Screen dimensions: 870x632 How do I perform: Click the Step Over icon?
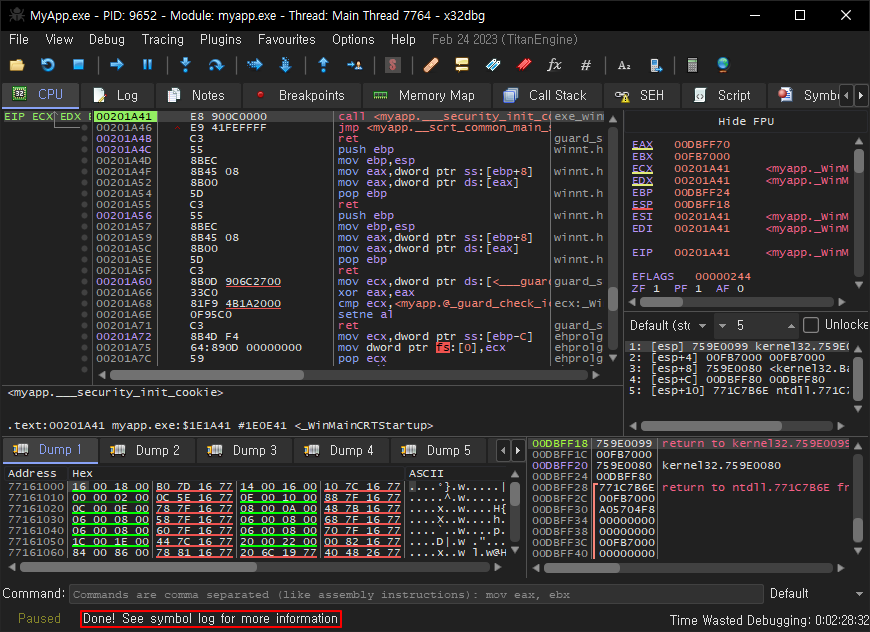point(216,65)
